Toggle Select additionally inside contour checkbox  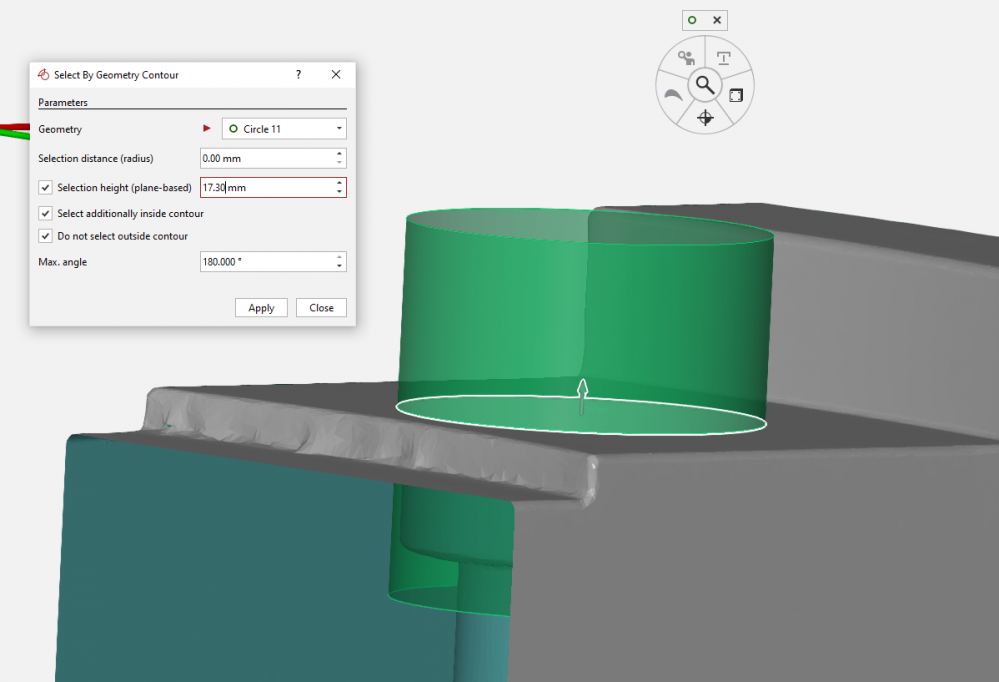click(x=45, y=213)
